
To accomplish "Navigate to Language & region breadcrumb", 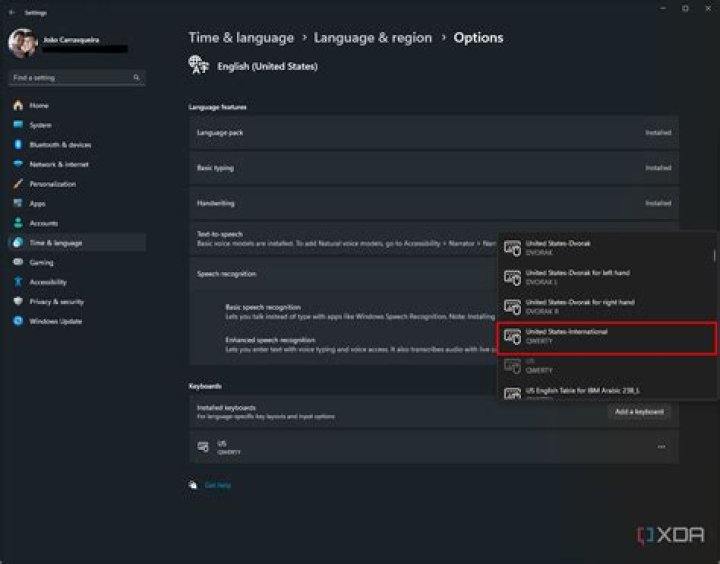I will click(373, 38).
